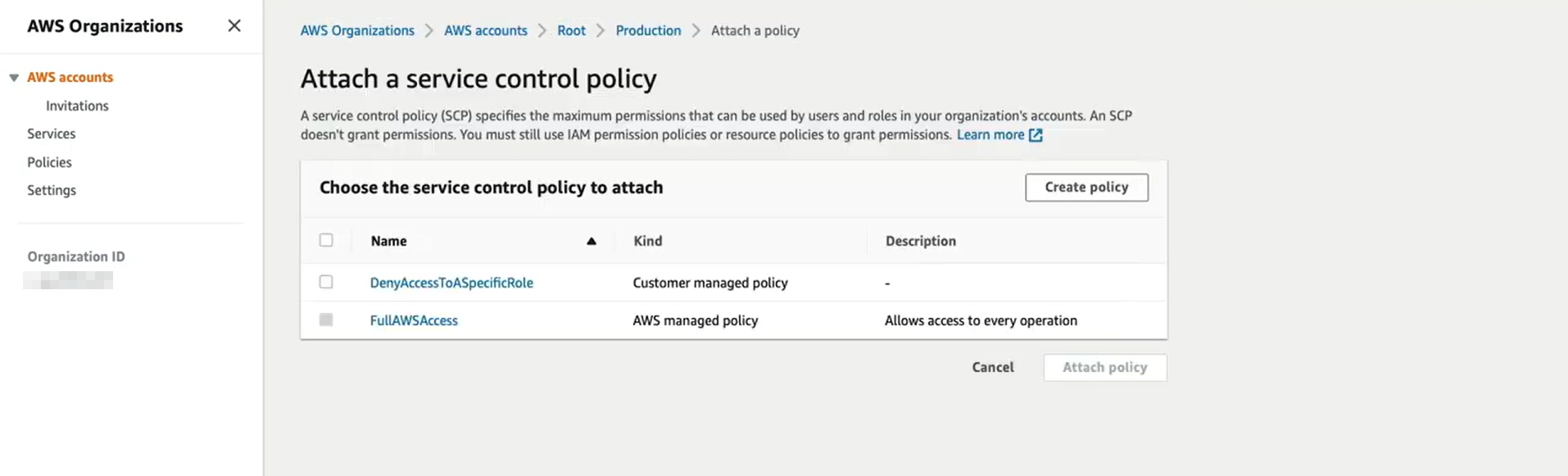Click the Kind column header
The width and height of the screenshot is (1568, 476).
click(x=648, y=241)
